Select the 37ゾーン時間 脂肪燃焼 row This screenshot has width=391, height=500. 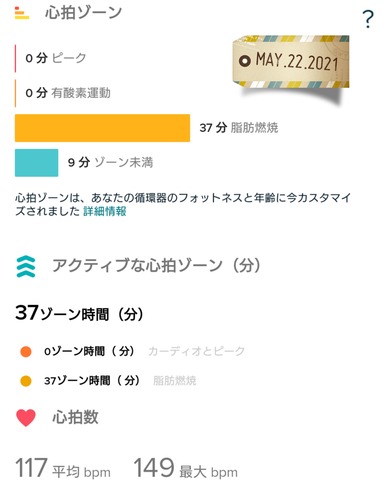(108, 381)
